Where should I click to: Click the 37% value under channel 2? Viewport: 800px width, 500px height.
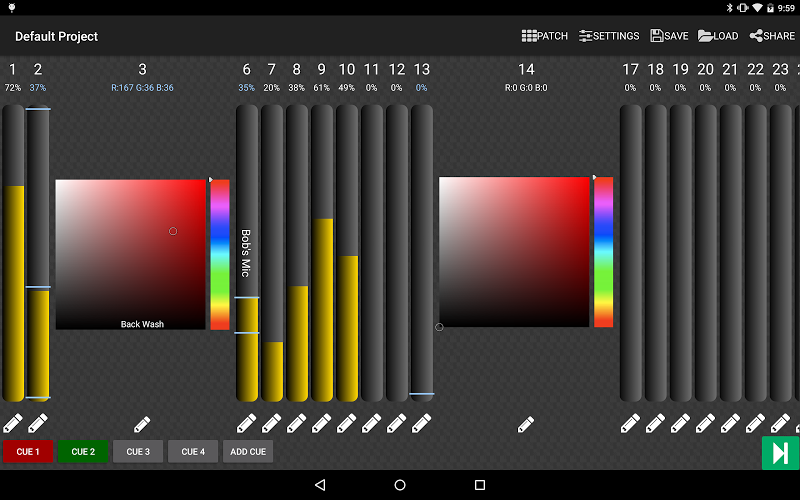[x=38, y=88]
